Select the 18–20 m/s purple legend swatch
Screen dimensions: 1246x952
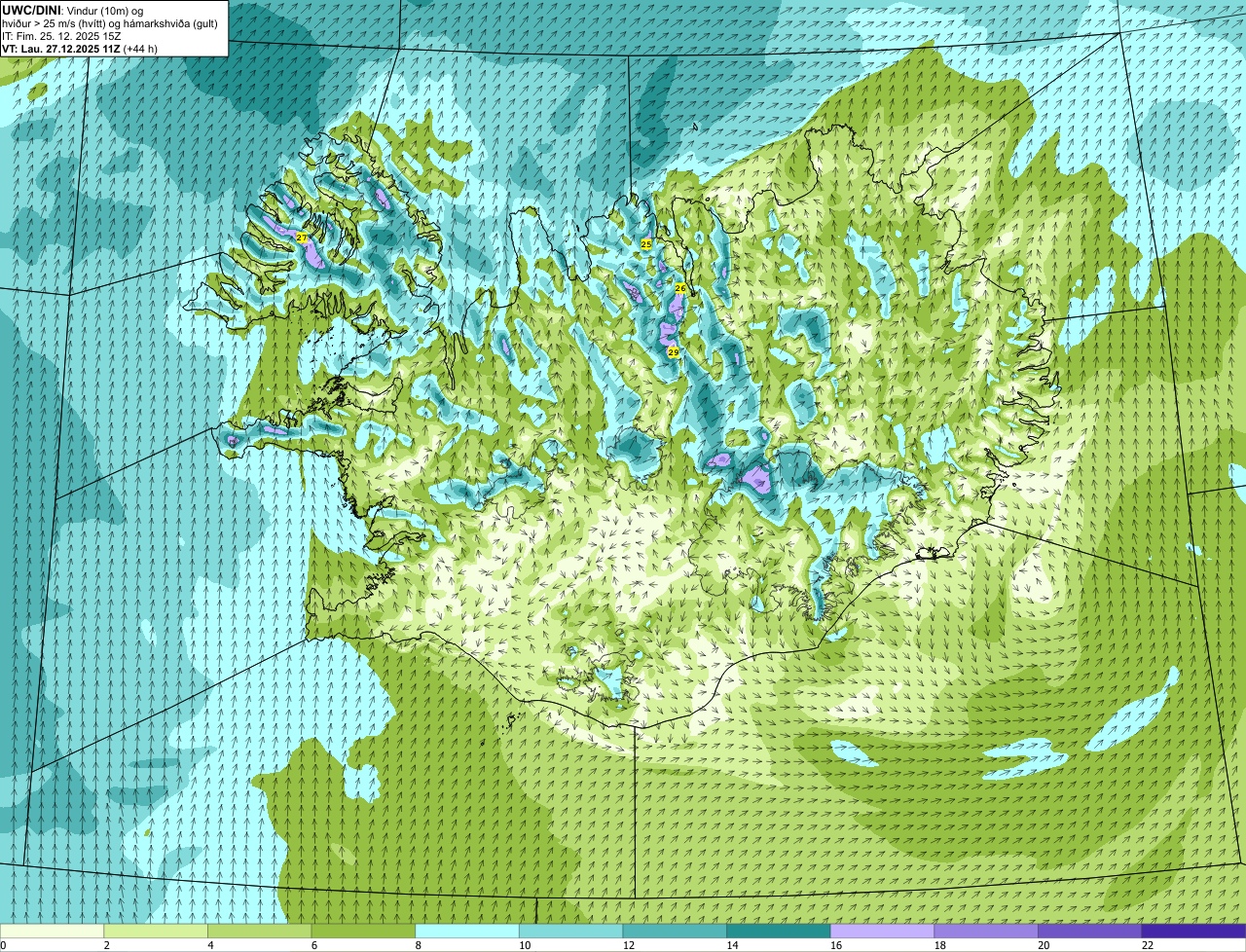tap(986, 931)
